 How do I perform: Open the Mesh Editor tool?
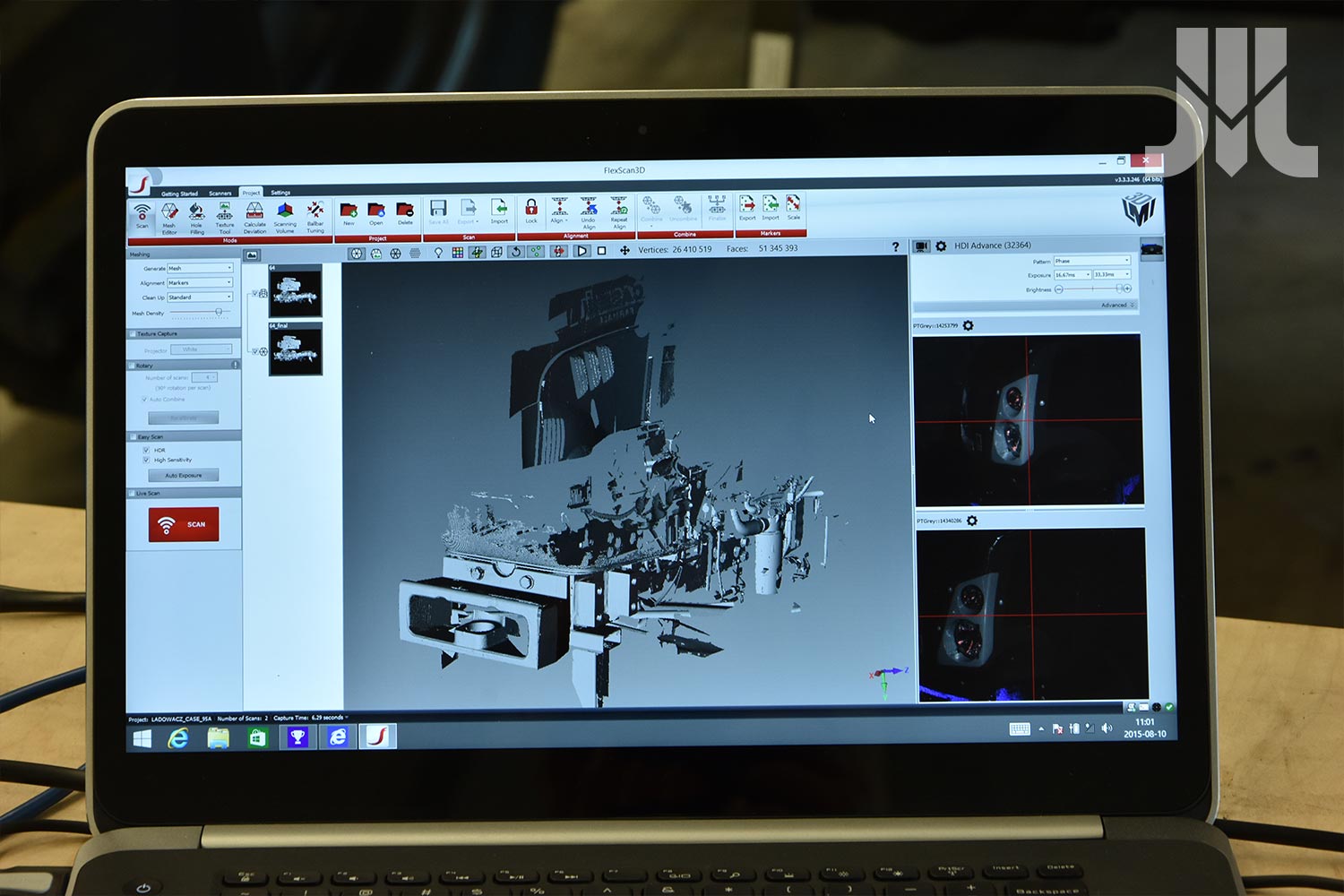pos(169,218)
